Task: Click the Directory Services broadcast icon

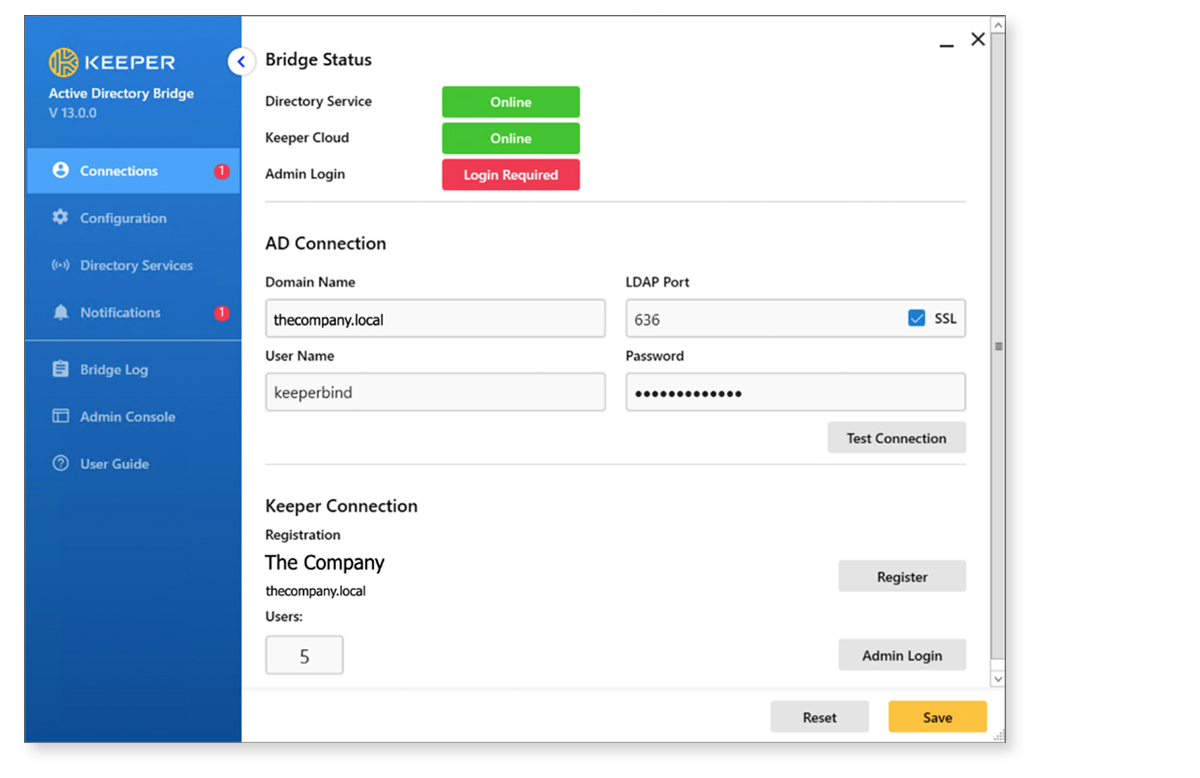Action: pos(61,265)
